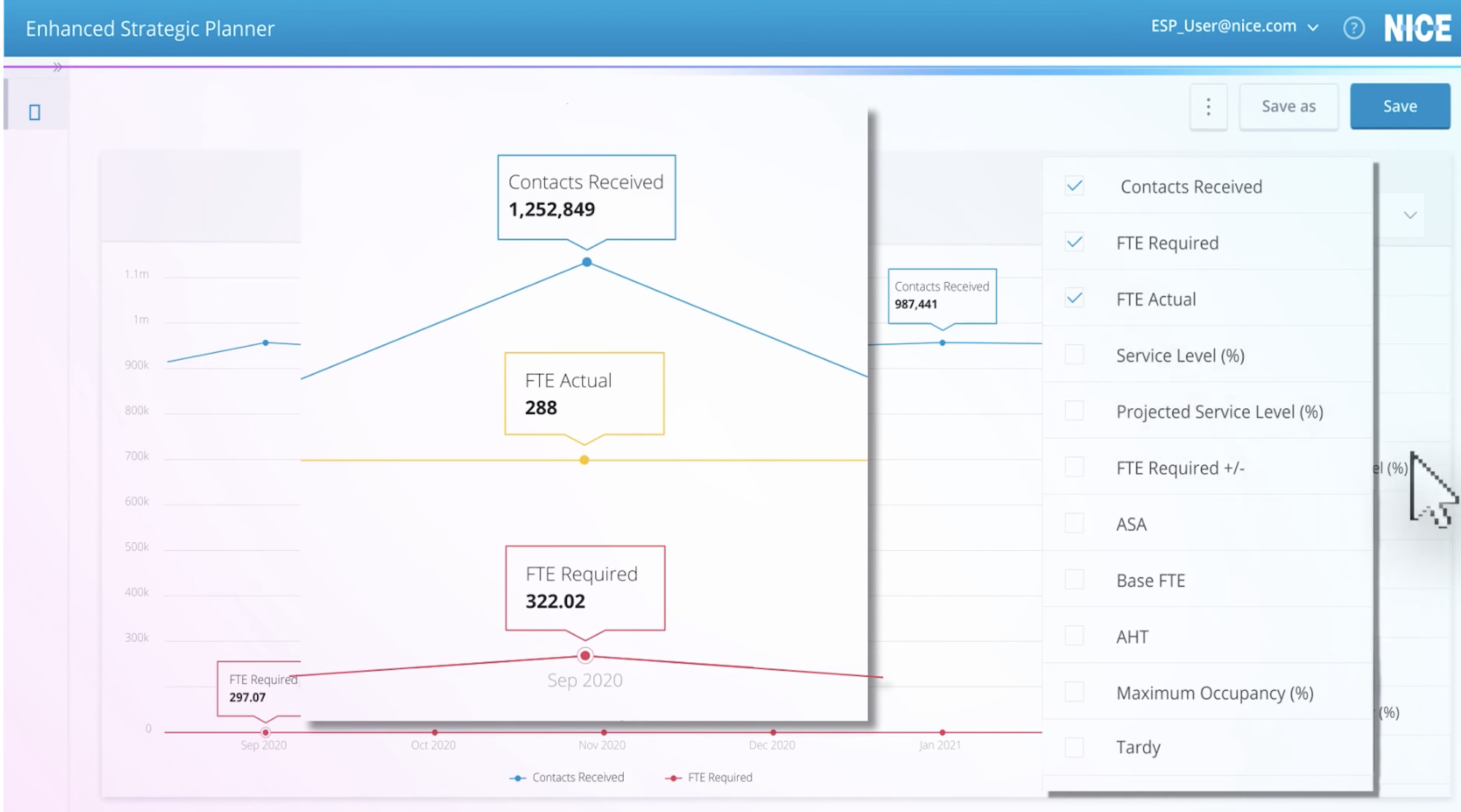Open the ESP_User@nice.com account dropdown
Screen dimensions: 1461x812
click(1235, 27)
